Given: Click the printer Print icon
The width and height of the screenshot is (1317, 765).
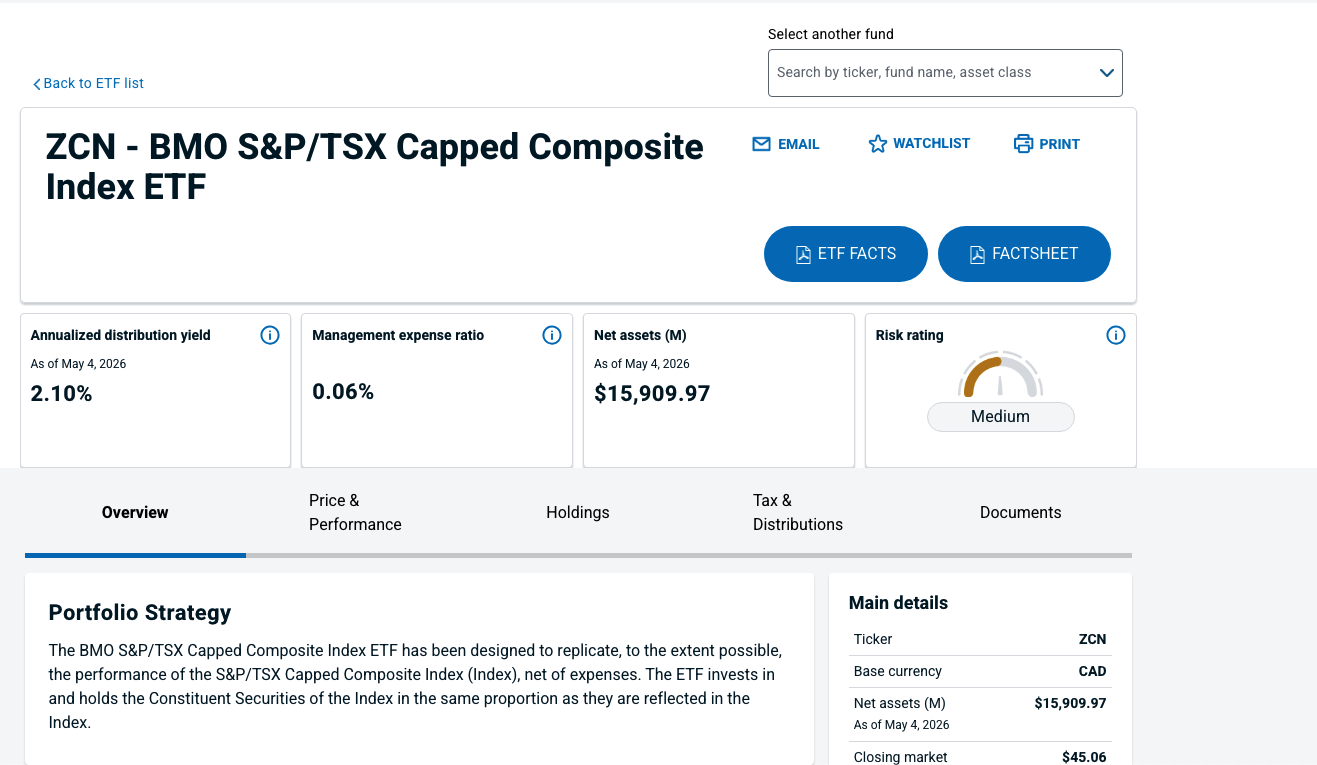Looking at the screenshot, I should pos(1023,144).
